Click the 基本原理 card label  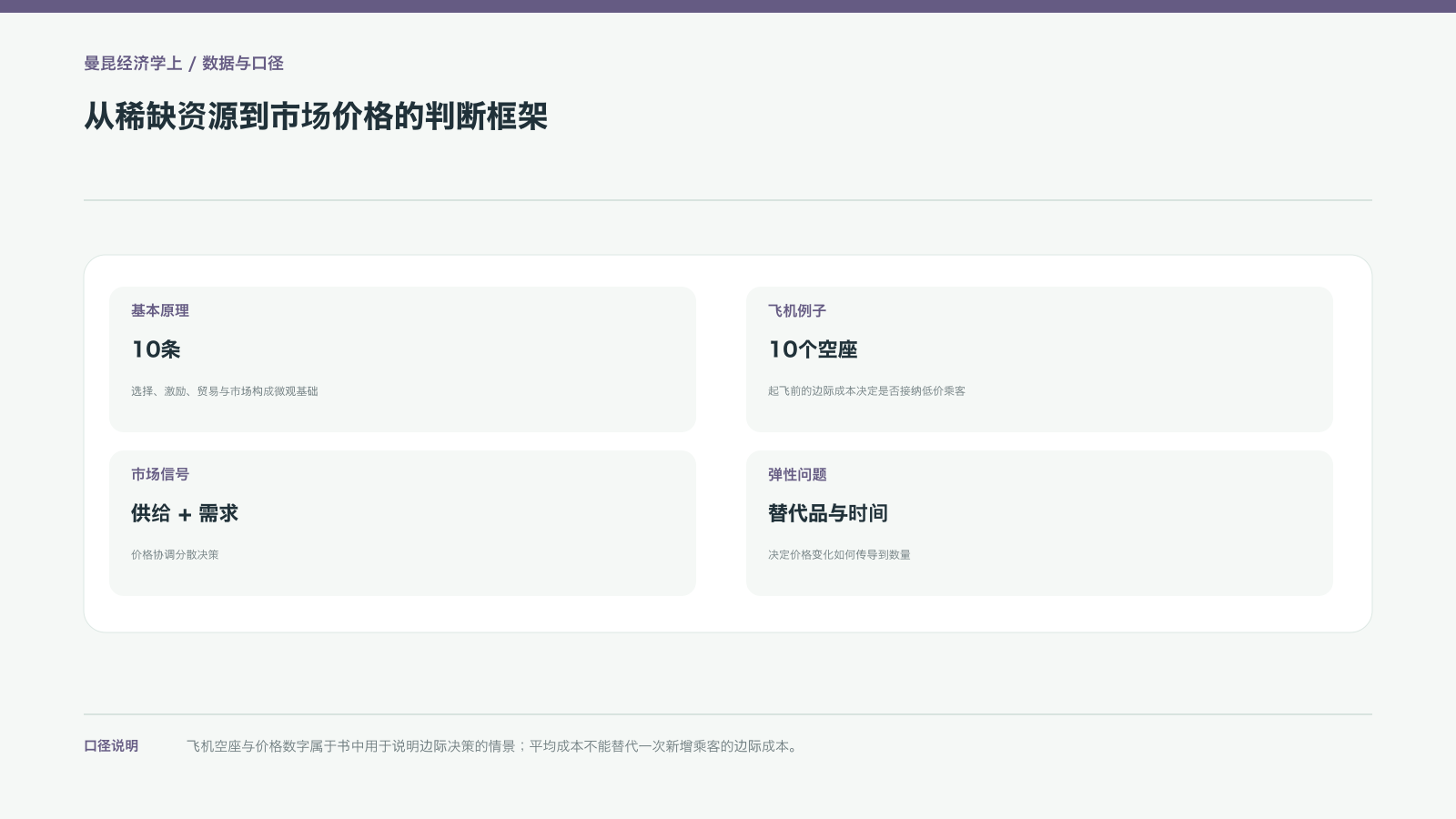coord(160,311)
